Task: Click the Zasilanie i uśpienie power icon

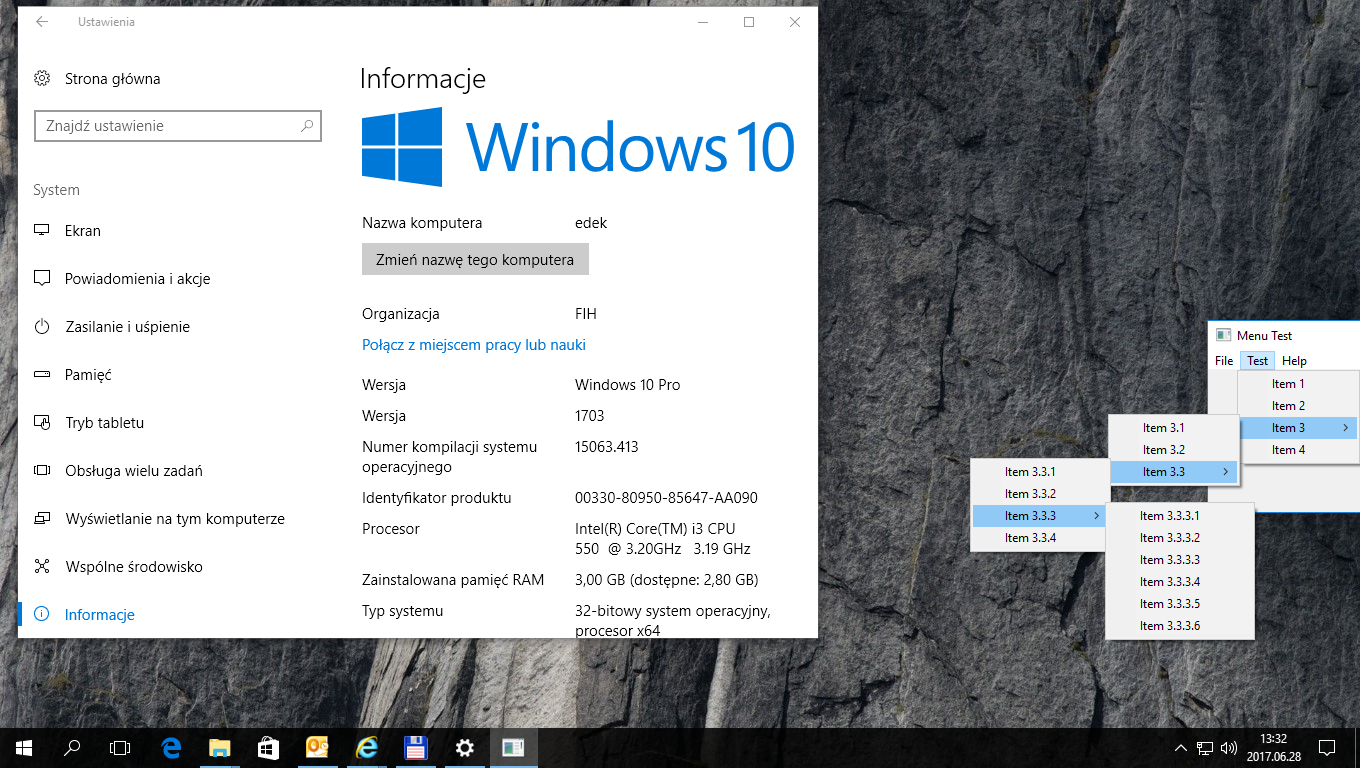Action: click(x=42, y=326)
